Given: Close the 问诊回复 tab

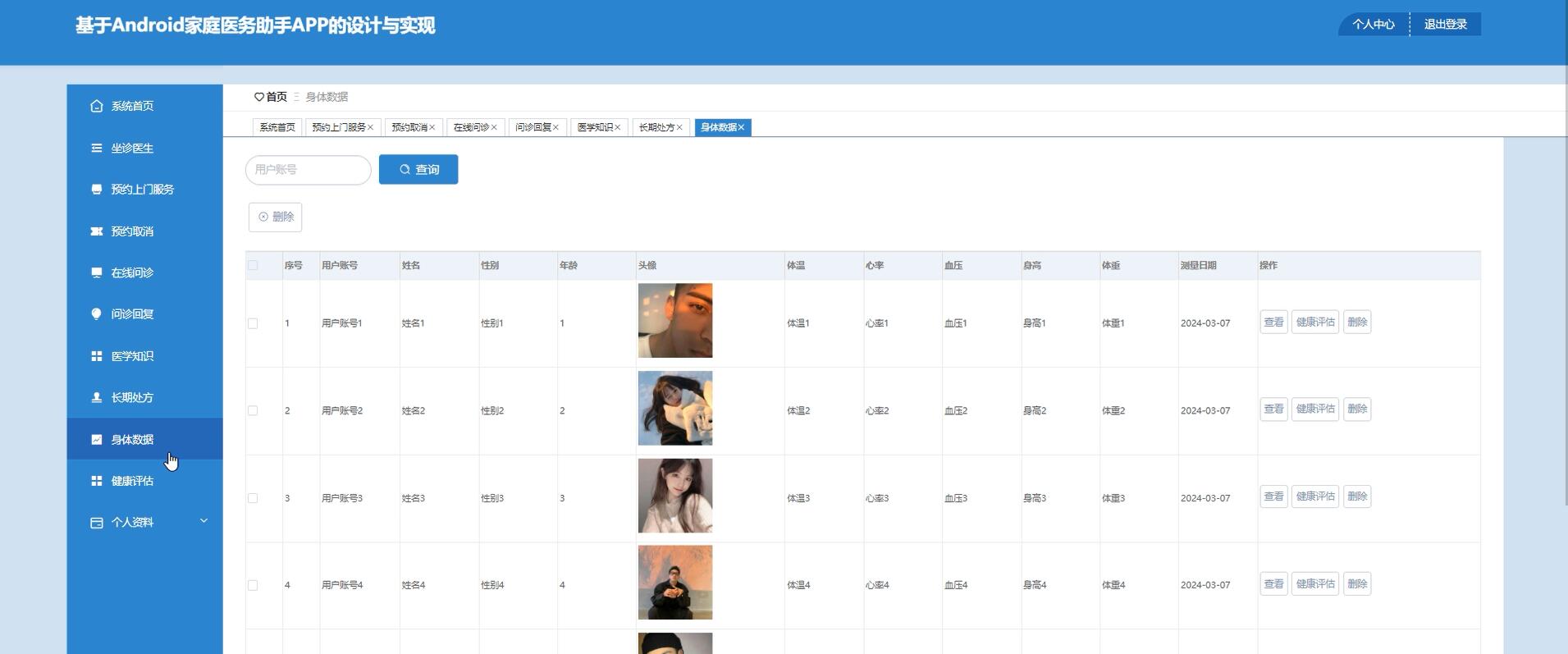Looking at the screenshot, I should (x=555, y=127).
